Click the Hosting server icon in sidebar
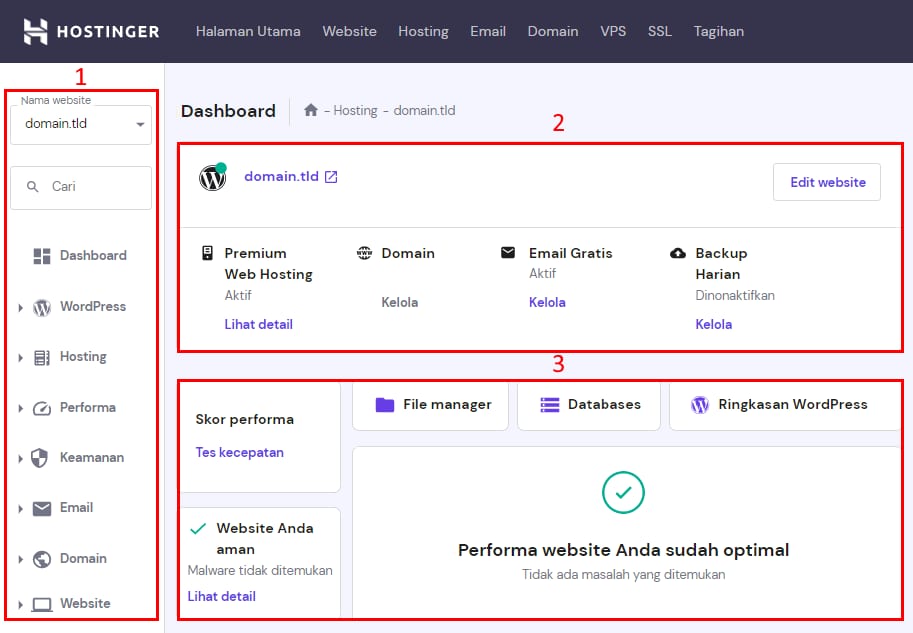913x633 pixels. [42, 358]
